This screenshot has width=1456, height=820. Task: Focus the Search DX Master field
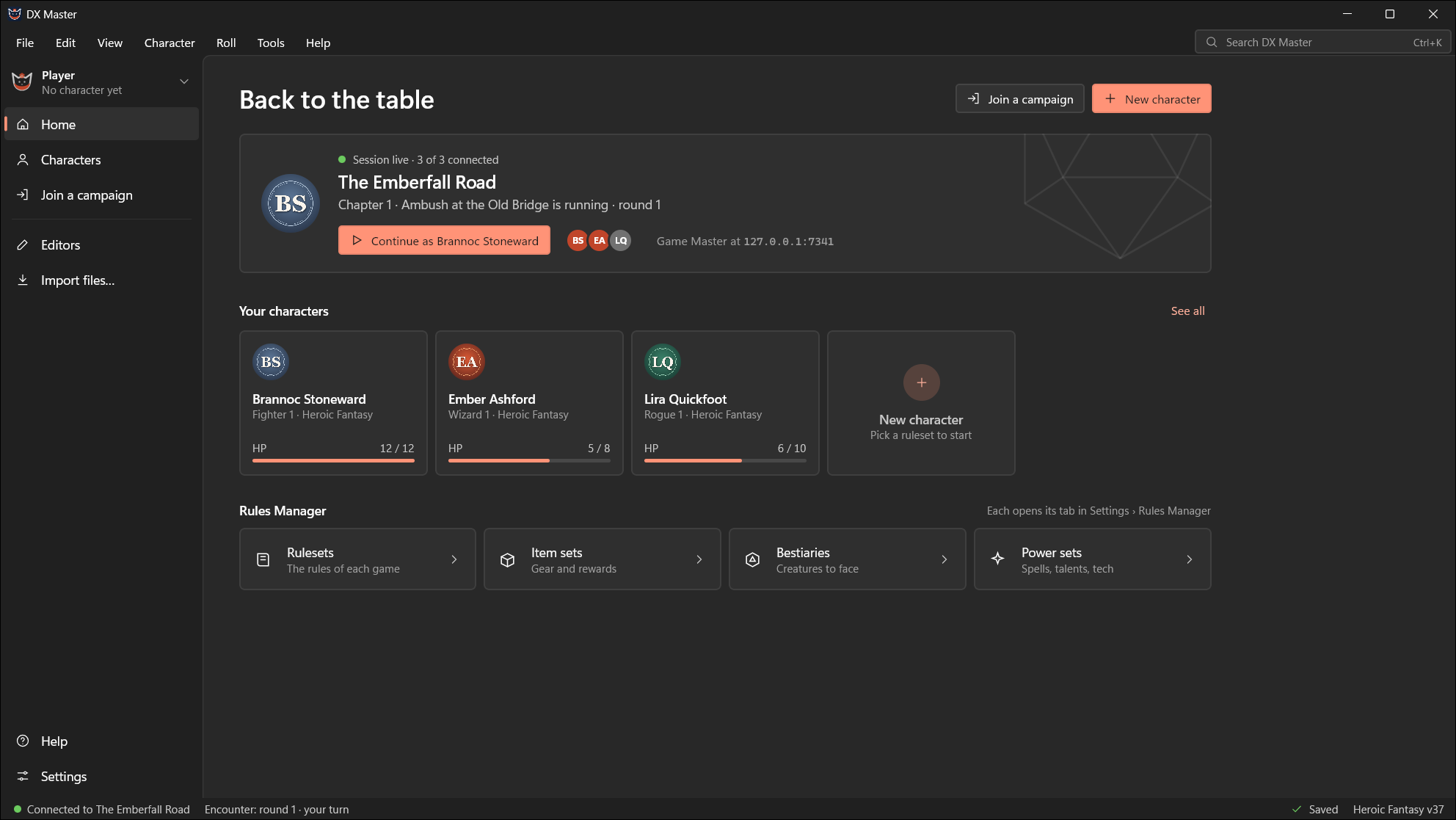click(1323, 42)
